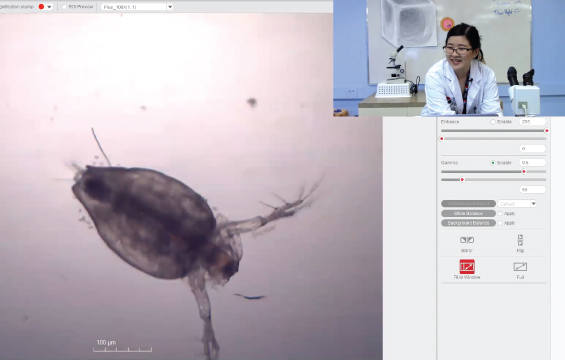Click the Enhance value field showing 255

coord(533,122)
